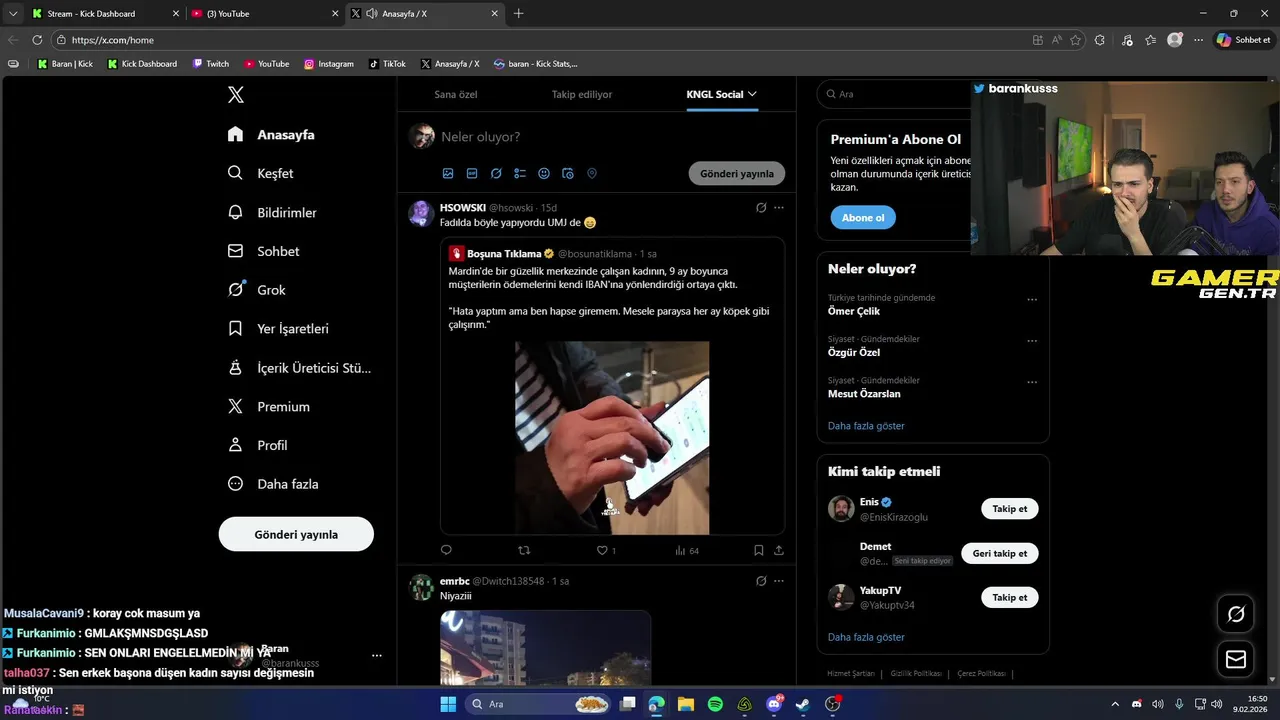This screenshot has height=720, width=1280.
Task: Share the HSOWSKI post
Action: pyautogui.click(x=779, y=550)
